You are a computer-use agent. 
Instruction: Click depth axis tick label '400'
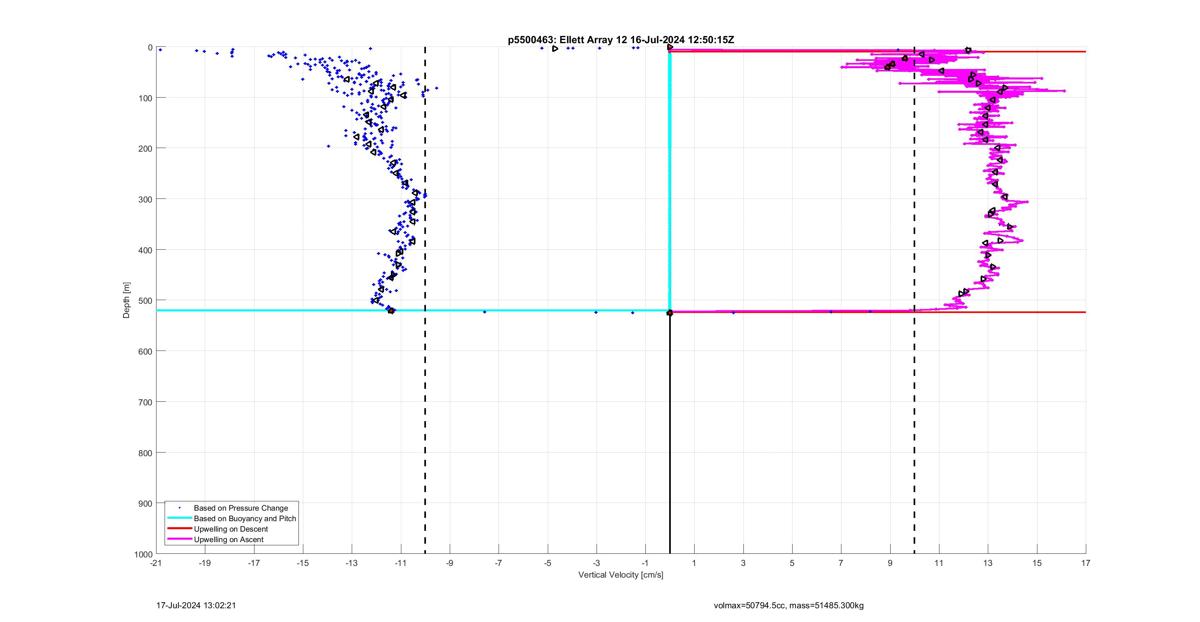tap(145, 250)
